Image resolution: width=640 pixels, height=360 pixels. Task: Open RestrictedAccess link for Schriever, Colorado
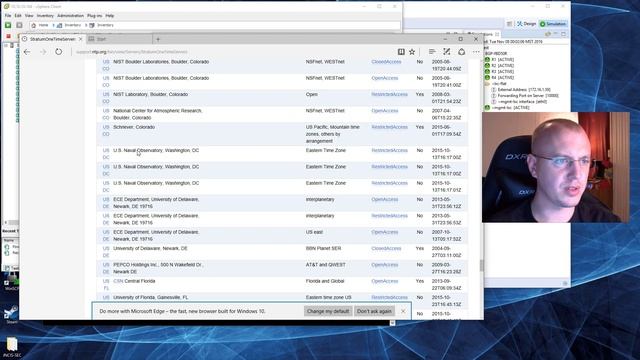[389, 127]
